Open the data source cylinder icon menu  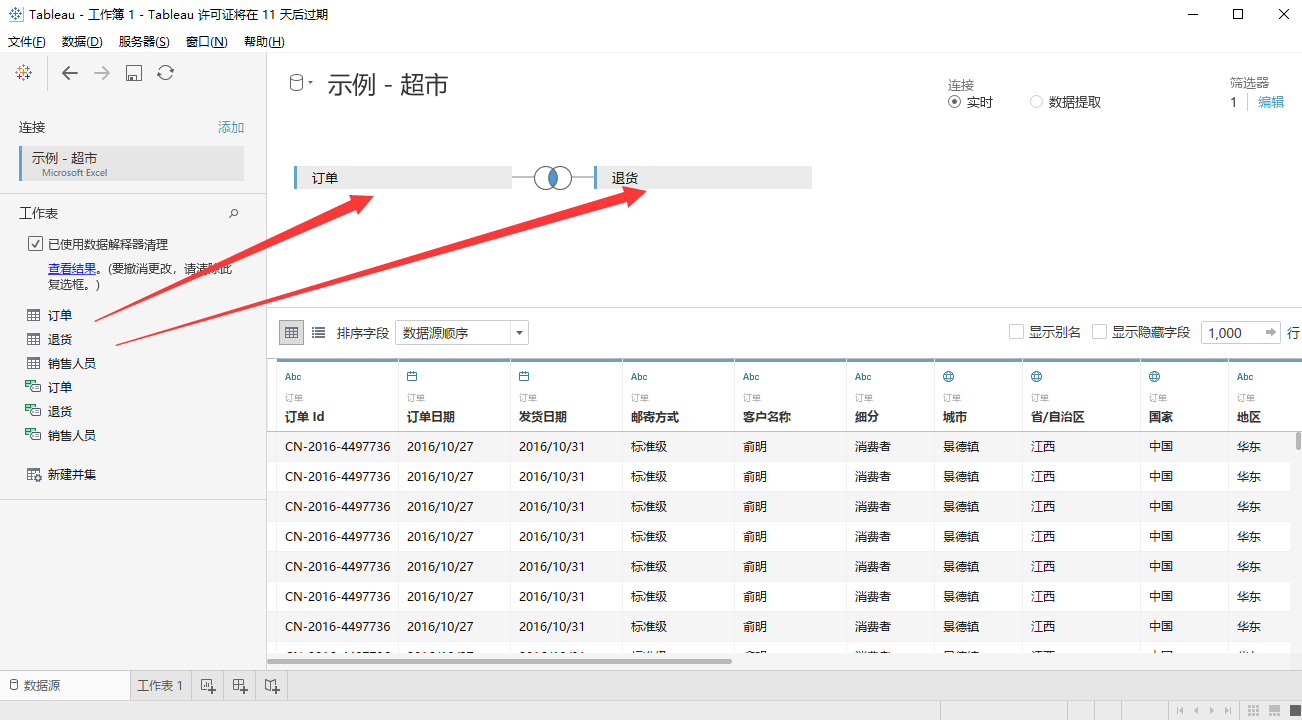(299, 84)
